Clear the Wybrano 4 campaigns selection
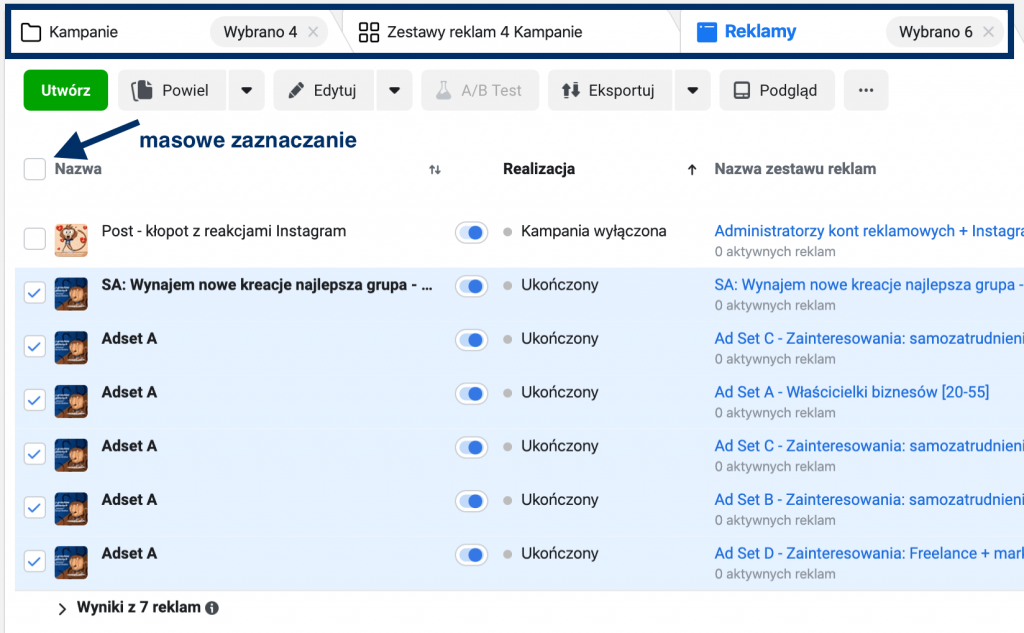This screenshot has height=633, width=1024. [x=313, y=32]
